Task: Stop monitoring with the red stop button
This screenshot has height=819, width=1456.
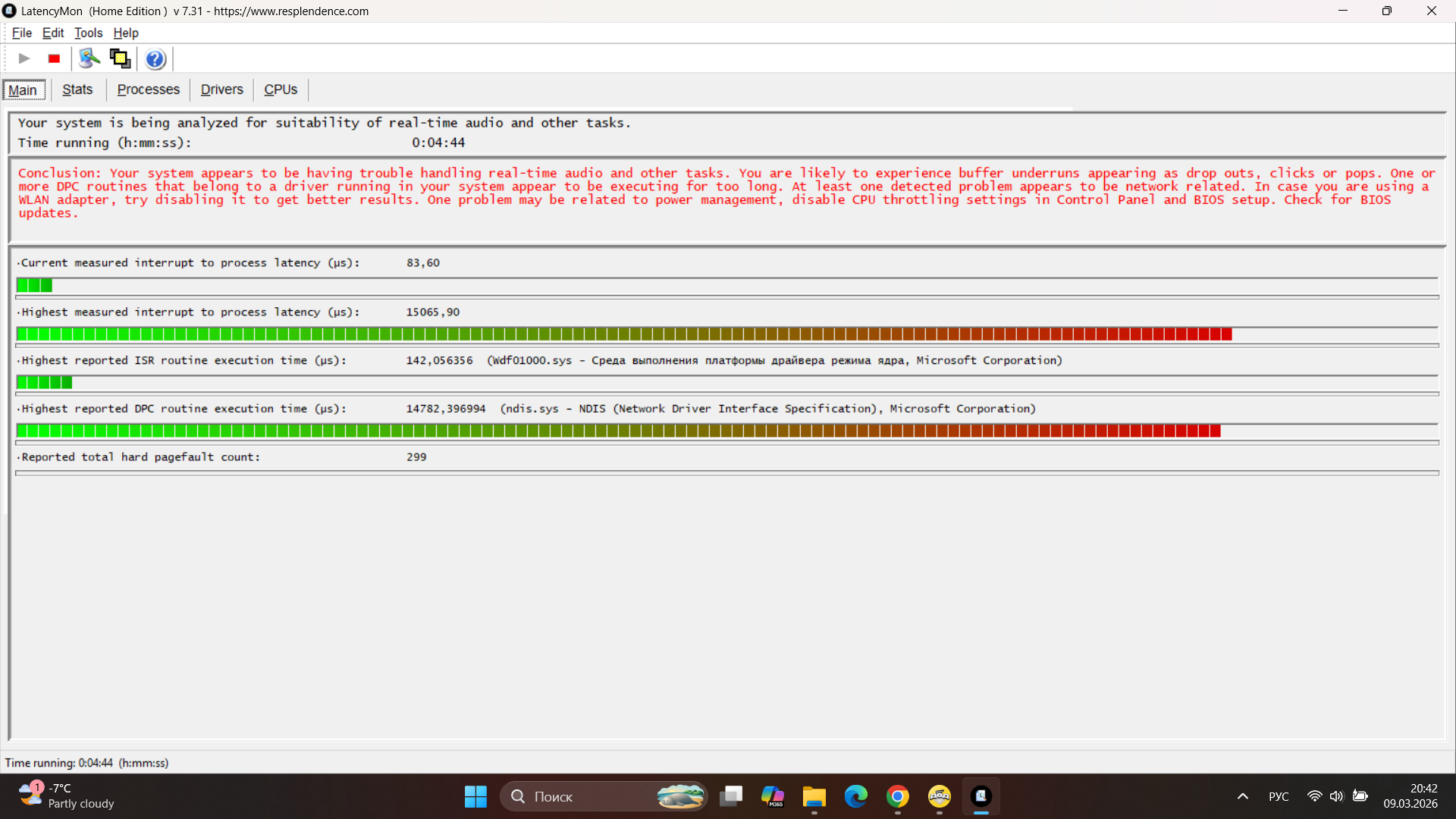Action: (54, 58)
